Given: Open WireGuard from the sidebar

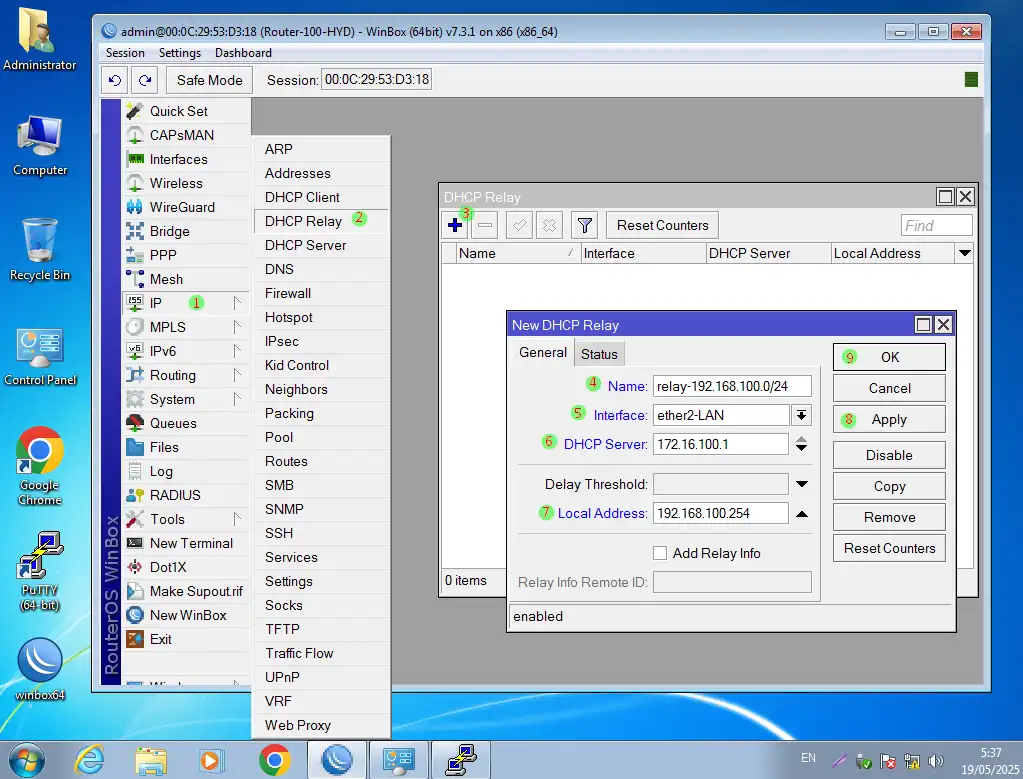Looking at the screenshot, I should click(x=181, y=207).
